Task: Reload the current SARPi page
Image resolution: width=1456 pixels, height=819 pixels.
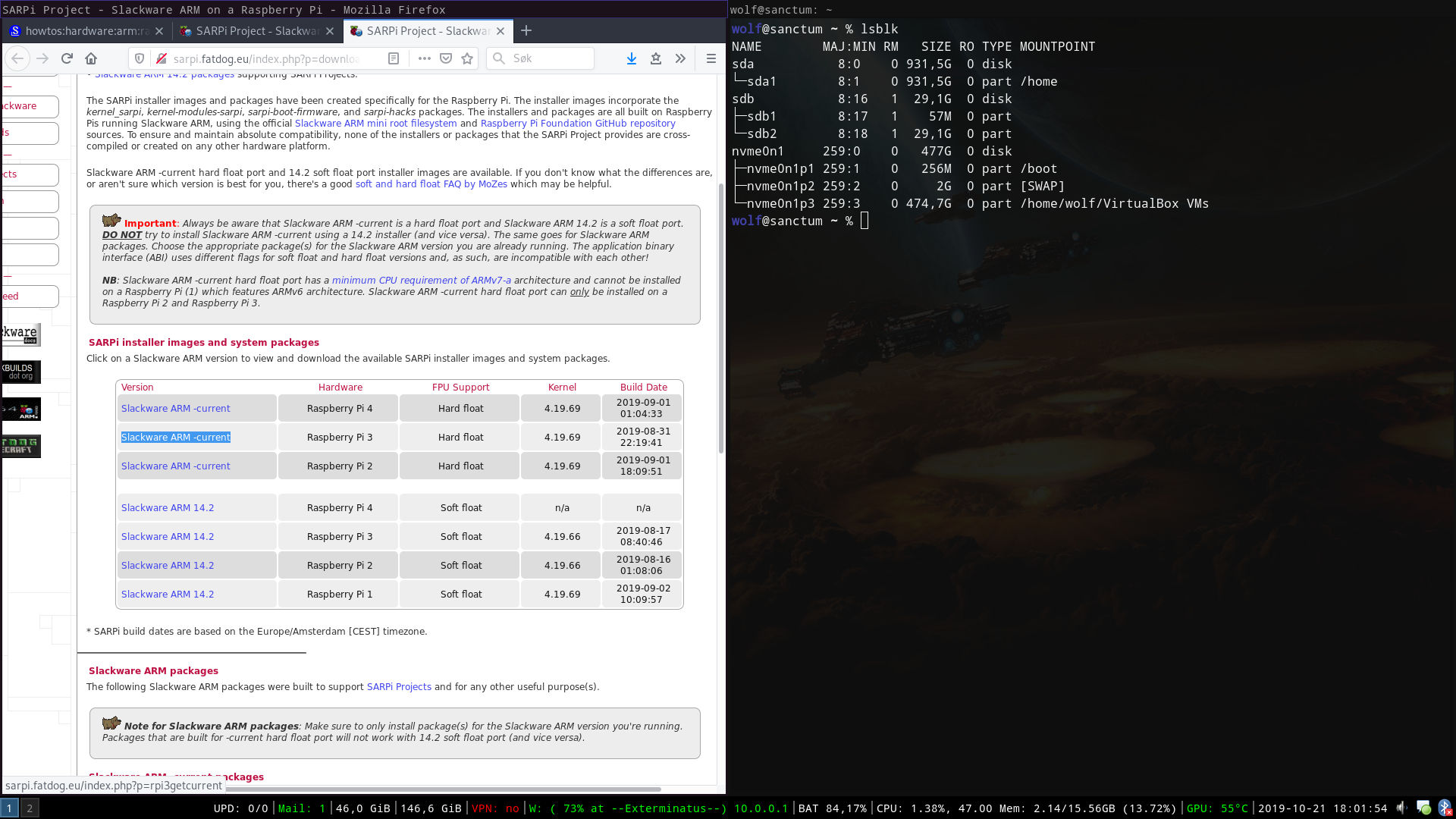Action: (67, 58)
